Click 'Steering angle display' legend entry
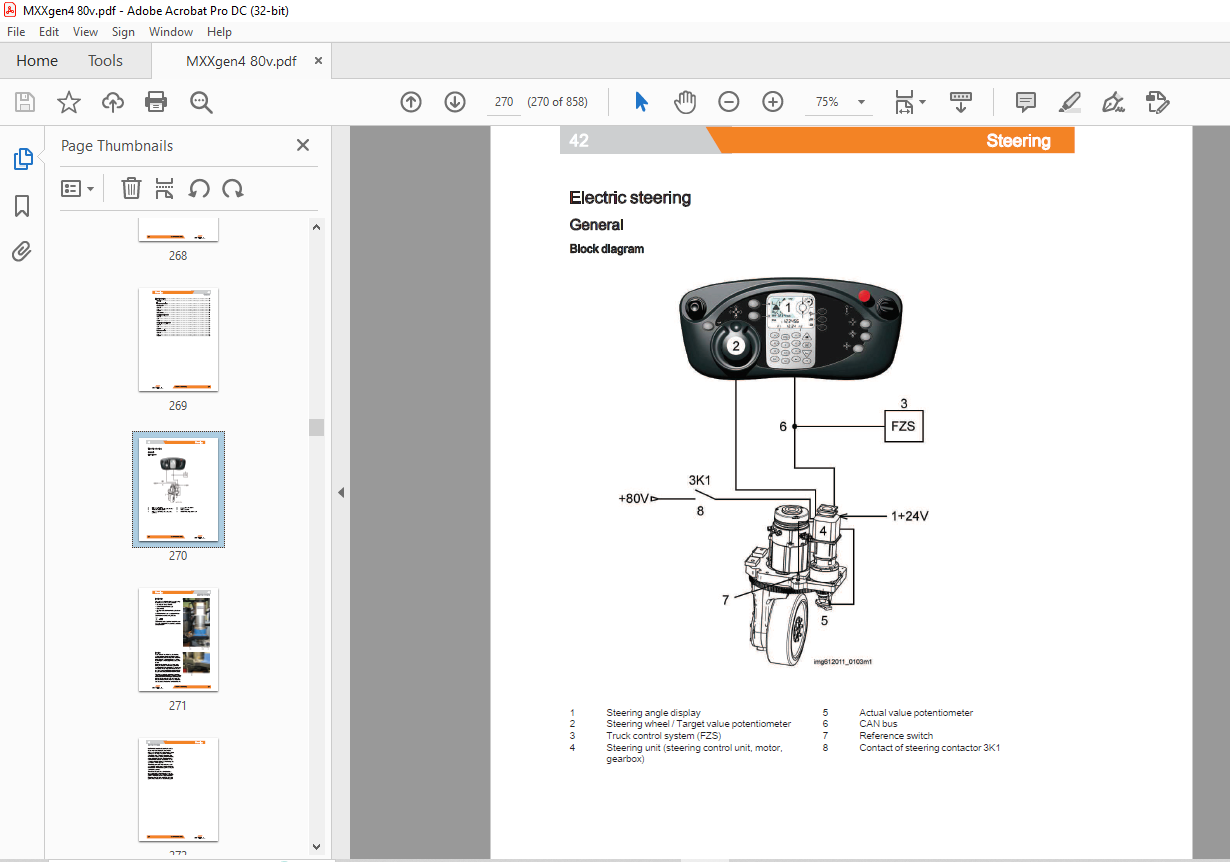1230x862 pixels. pyautogui.click(x=653, y=713)
